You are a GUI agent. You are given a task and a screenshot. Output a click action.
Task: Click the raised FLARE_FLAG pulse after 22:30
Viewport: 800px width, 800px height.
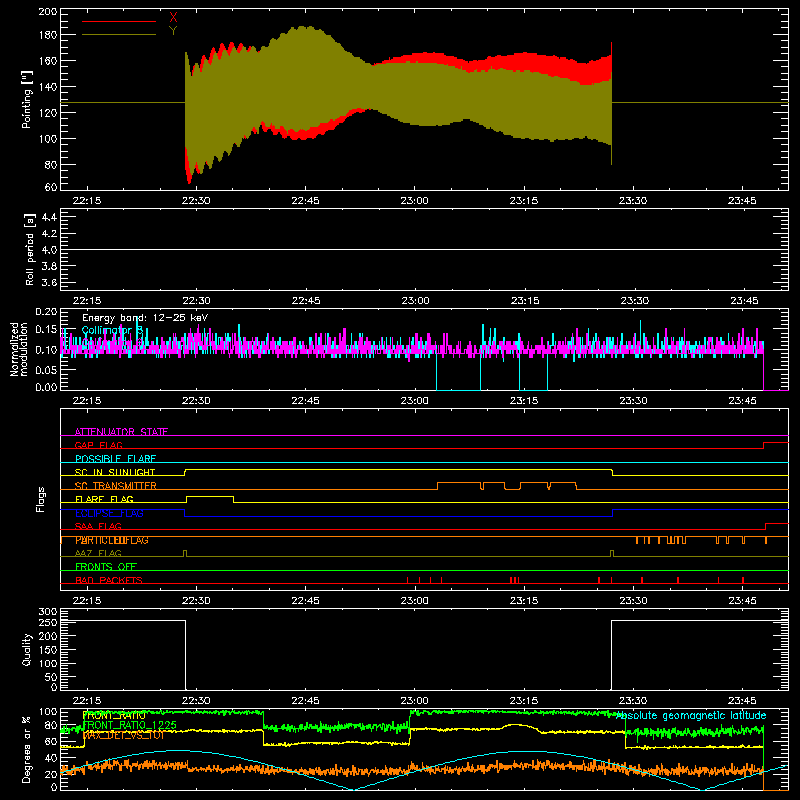point(210,497)
